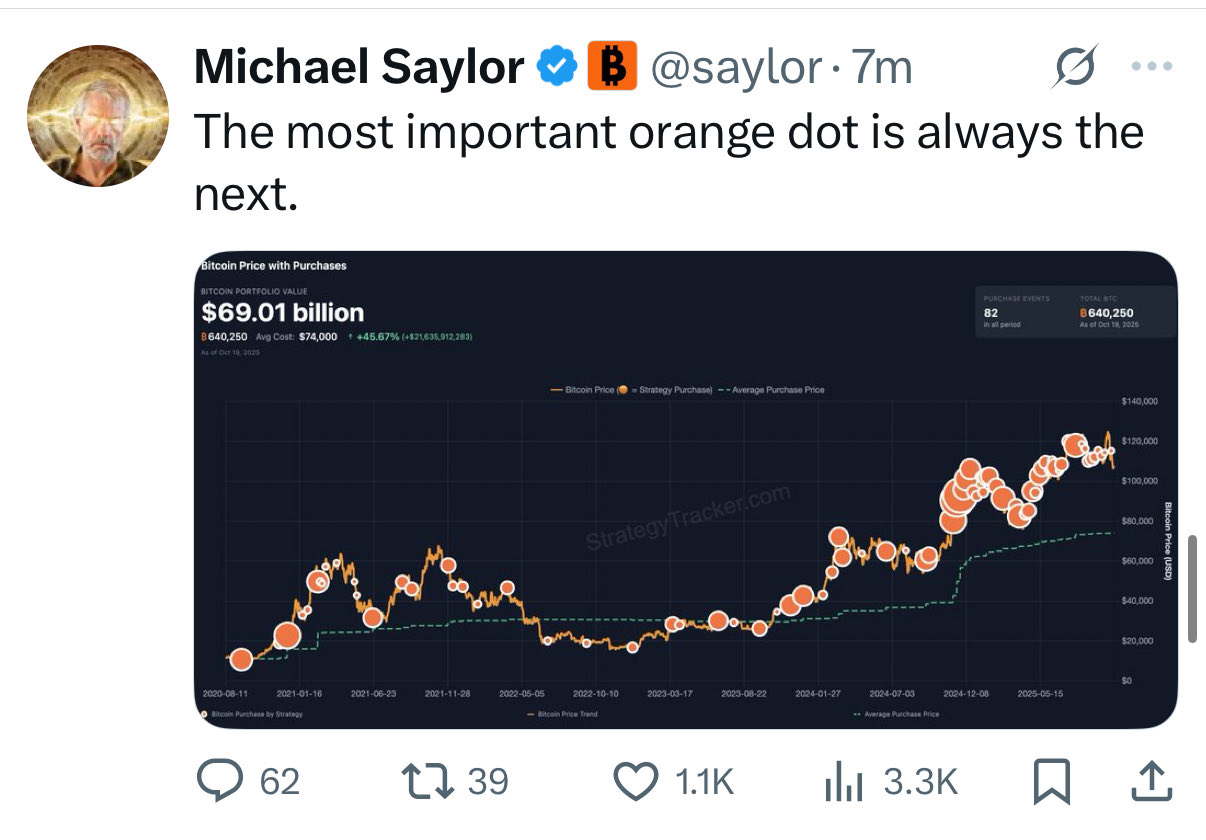Open Michael Saylor's profile avatar picture
This screenshot has width=1206, height=840.
96,116
